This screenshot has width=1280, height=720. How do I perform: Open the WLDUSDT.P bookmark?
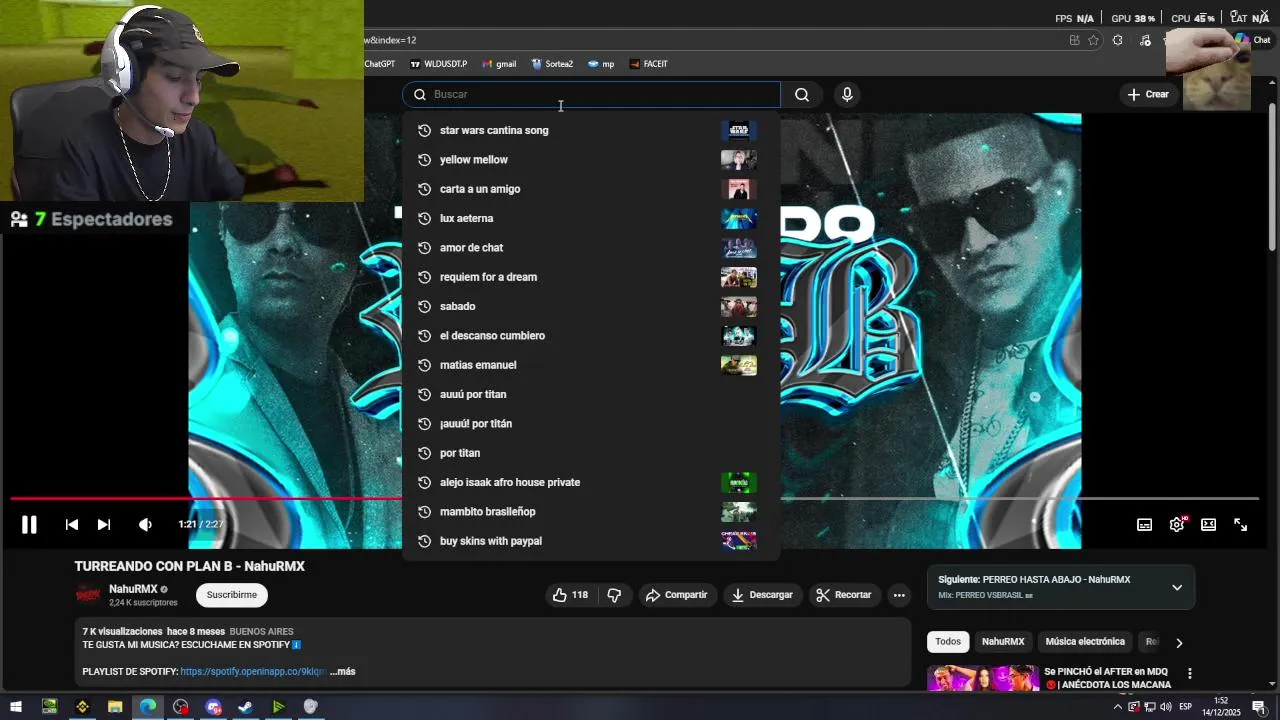click(439, 64)
